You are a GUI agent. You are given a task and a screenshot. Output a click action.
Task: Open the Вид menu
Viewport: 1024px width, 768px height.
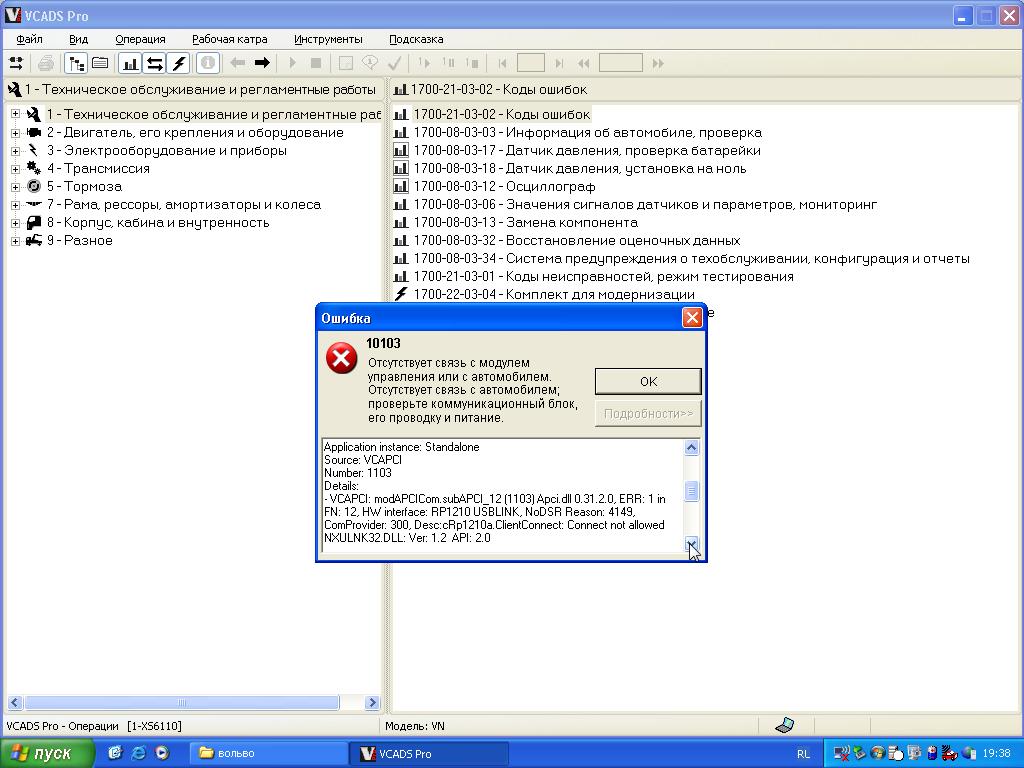point(78,39)
